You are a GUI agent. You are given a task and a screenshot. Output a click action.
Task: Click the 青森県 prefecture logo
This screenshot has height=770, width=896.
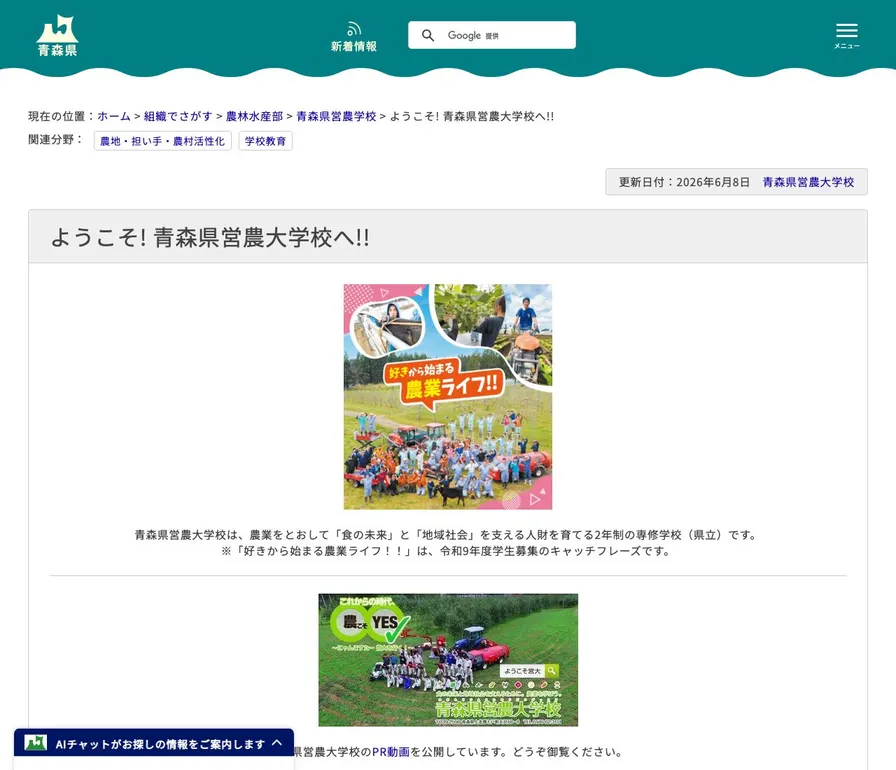[57, 35]
